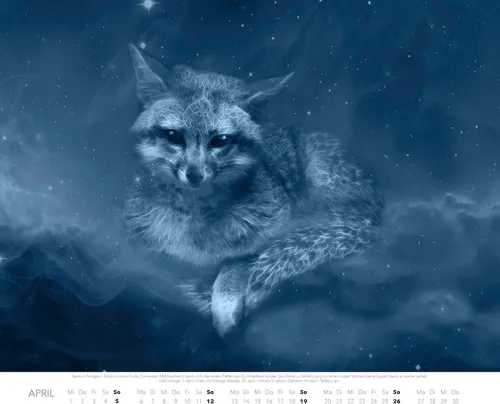Click the fox's hanging front paw
This screenshot has height=404, width=500.
pyautogui.click(x=227, y=302)
